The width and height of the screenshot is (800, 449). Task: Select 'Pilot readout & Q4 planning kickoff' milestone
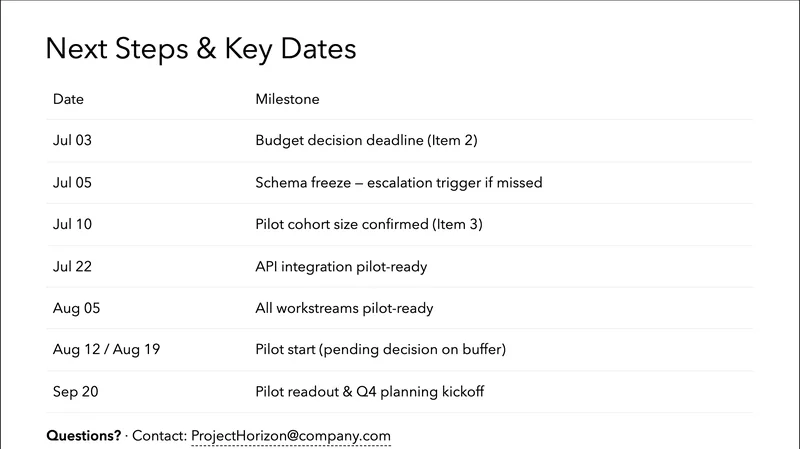pos(370,392)
